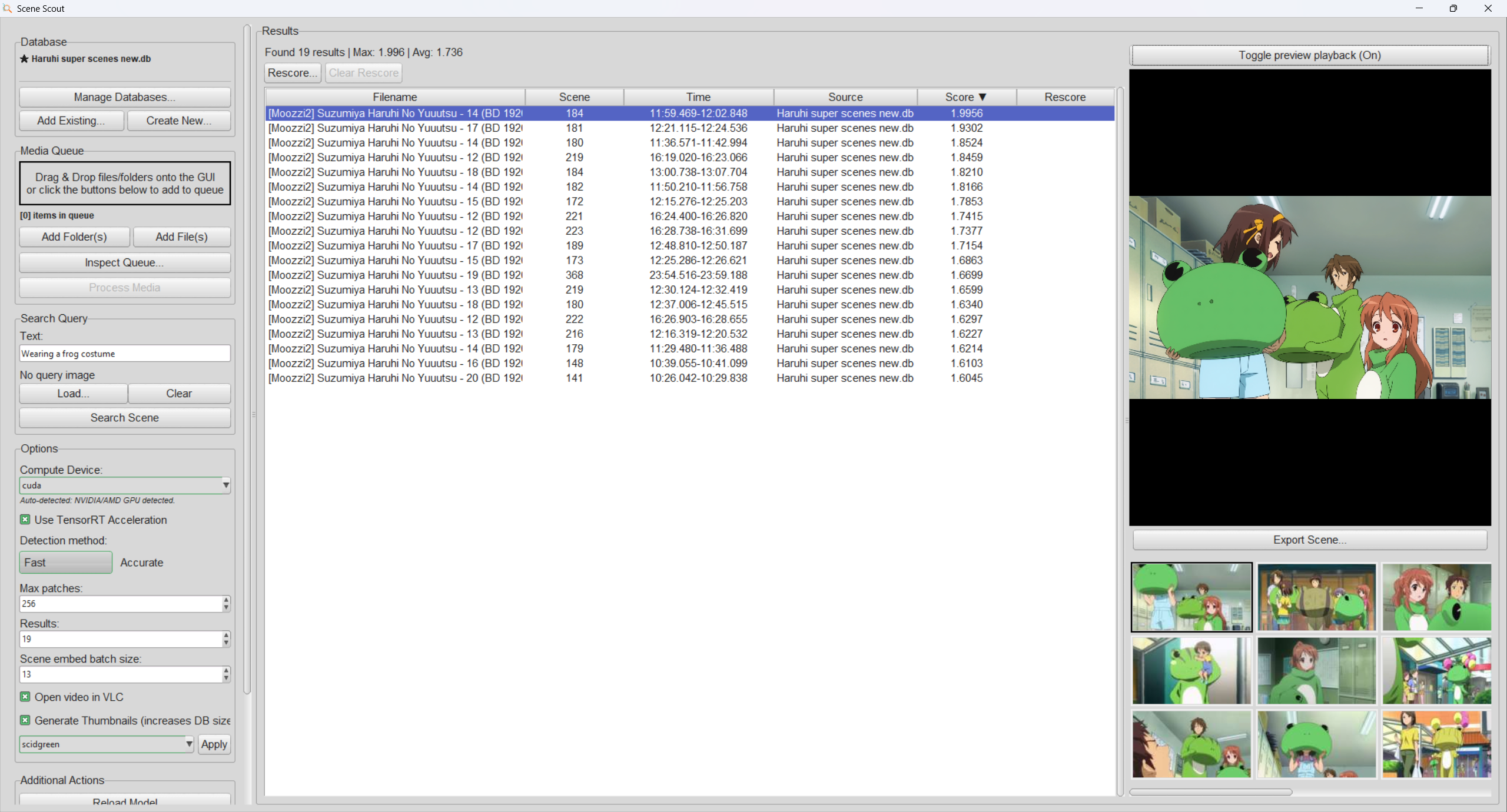Click the Max patches value field

121,604
